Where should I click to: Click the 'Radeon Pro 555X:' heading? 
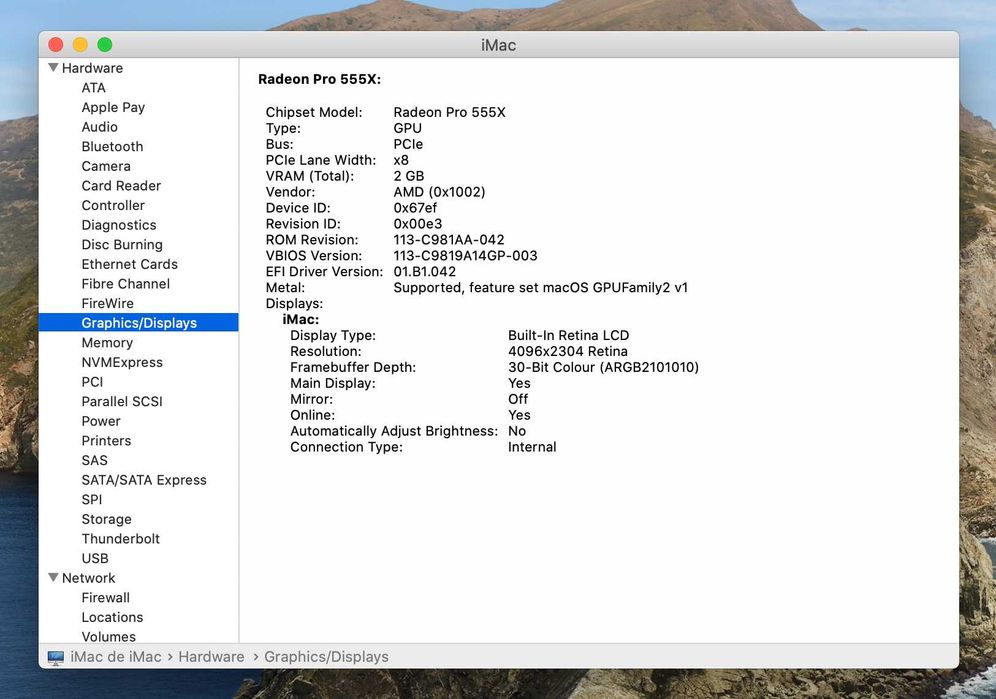coord(320,79)
